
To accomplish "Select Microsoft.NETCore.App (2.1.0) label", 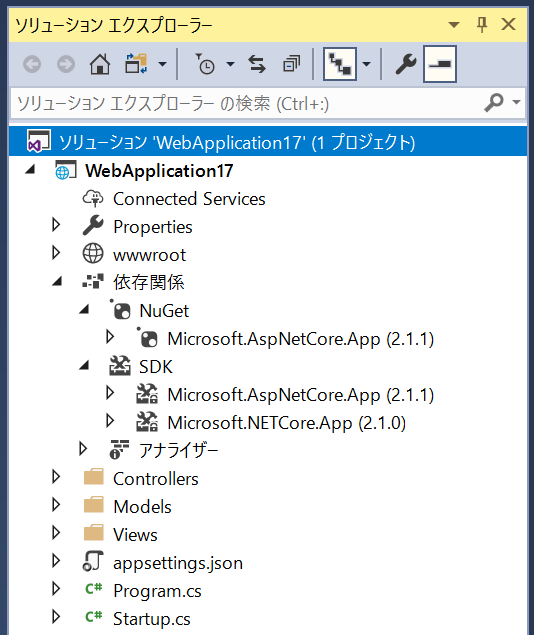I will (287, 423).
